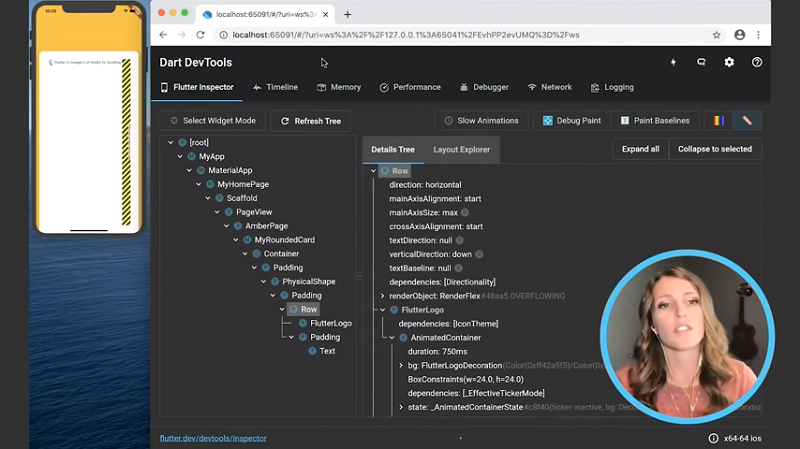Expand bg: FlutterLogoDecoration entry

tap(401, 365)
